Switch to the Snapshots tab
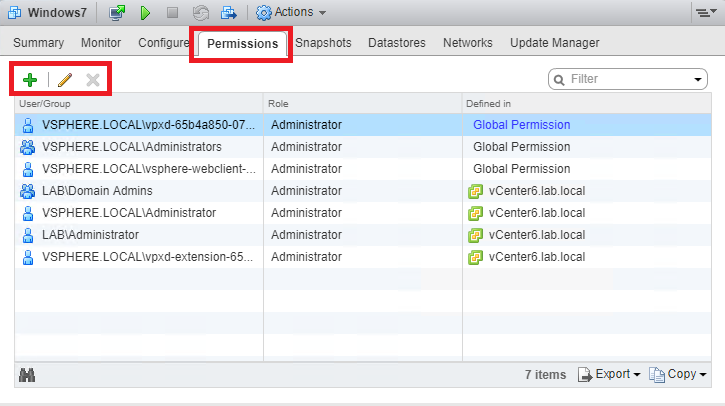Screen dimensions: 725x406 323,43
